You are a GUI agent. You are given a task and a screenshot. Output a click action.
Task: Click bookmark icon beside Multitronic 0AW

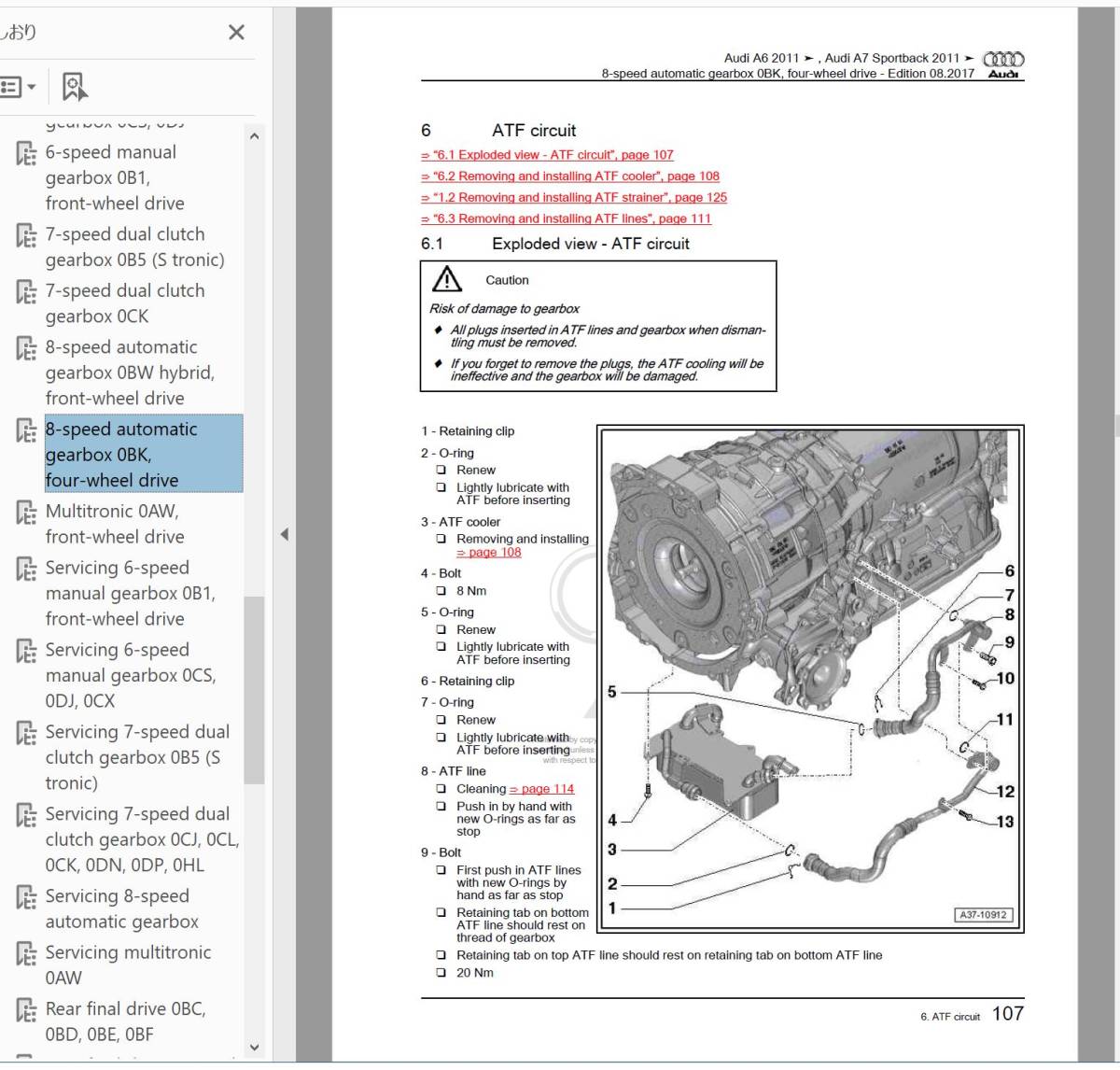pyautogui.click(x=26, y=513)
